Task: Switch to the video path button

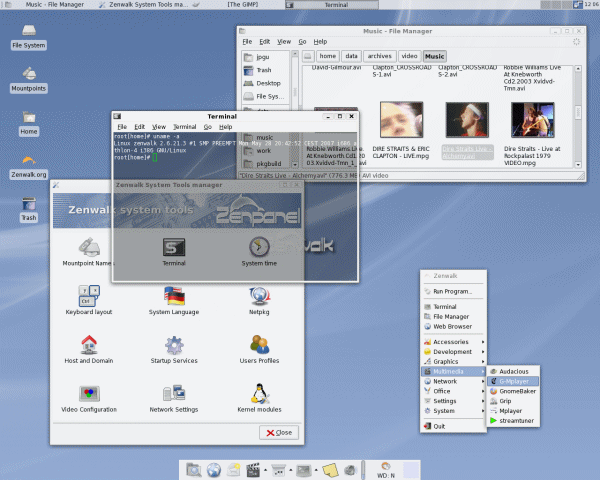Action: pos(409,57)
